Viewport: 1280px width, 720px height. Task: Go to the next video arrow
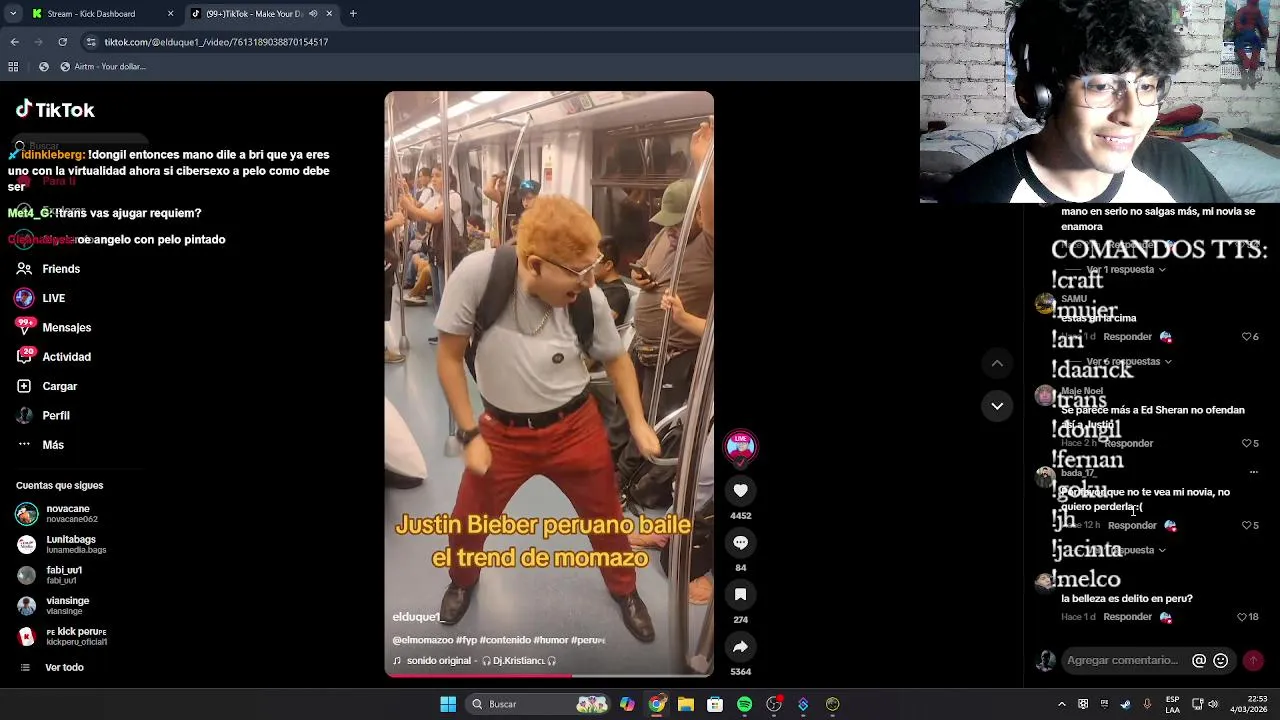[x=997, y=406]
